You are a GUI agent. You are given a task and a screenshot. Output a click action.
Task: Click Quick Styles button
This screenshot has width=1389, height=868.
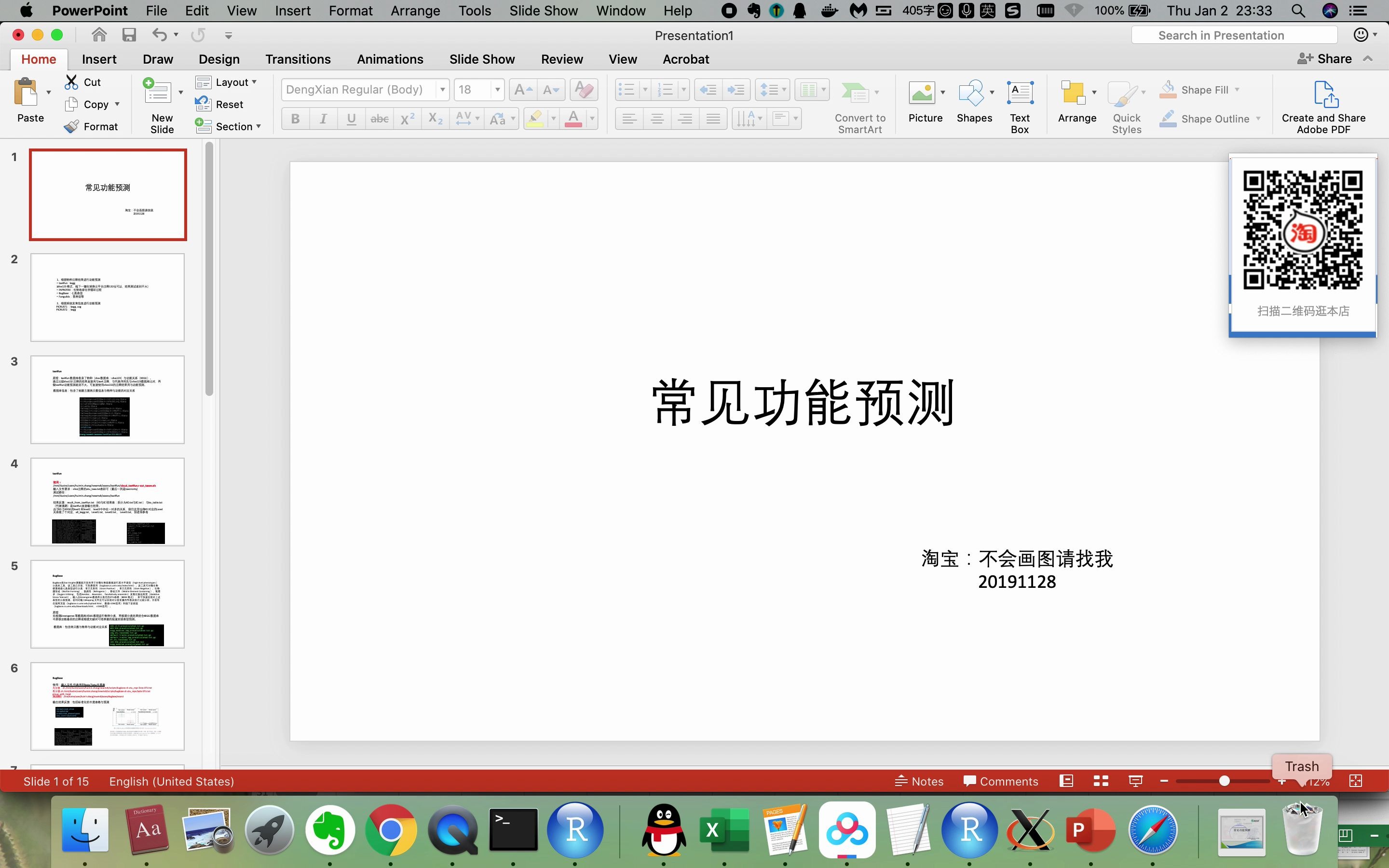tap(1127, 107)
